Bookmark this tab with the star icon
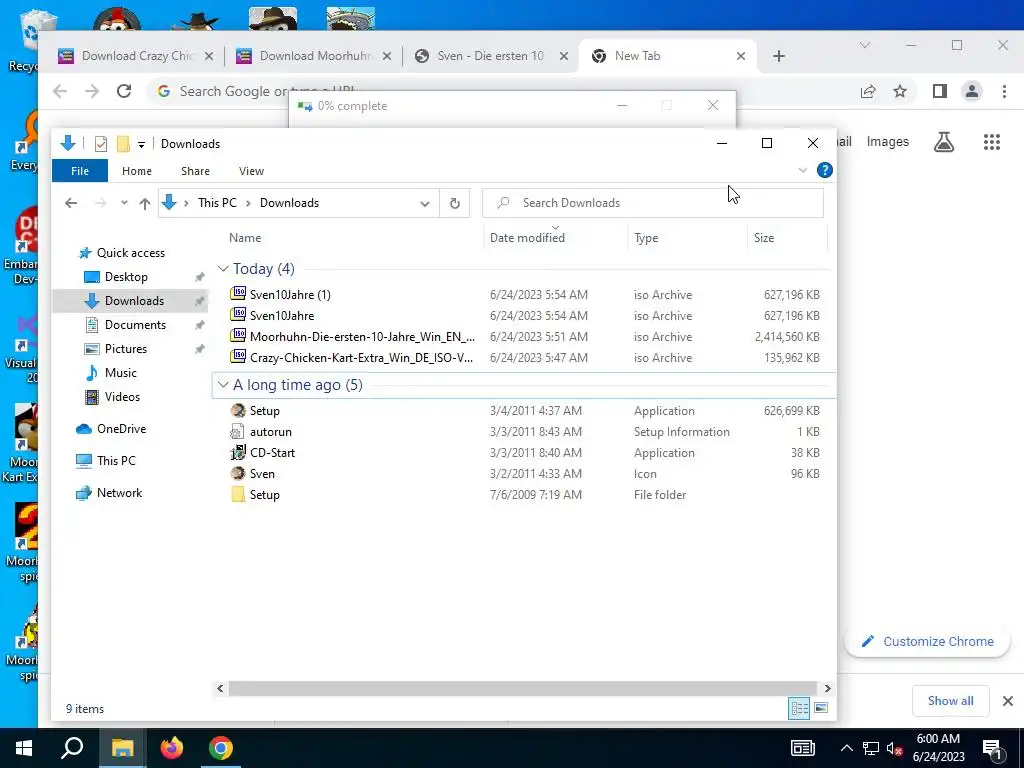This screenshot has width=1024, height=768. [x=900, y=91]
